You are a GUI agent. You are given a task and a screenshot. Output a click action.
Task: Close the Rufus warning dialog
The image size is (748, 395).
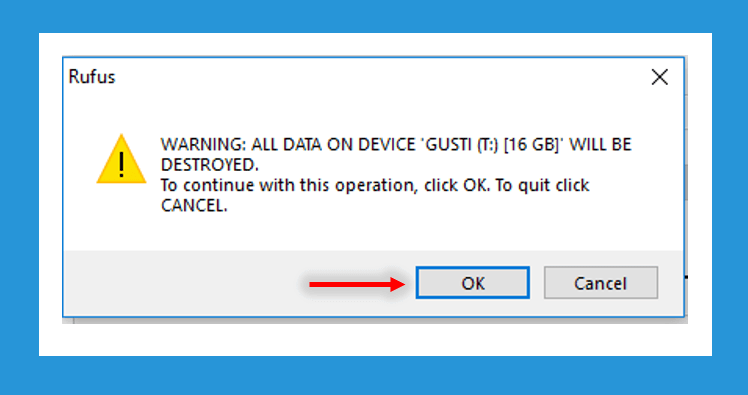click(659, 77)
